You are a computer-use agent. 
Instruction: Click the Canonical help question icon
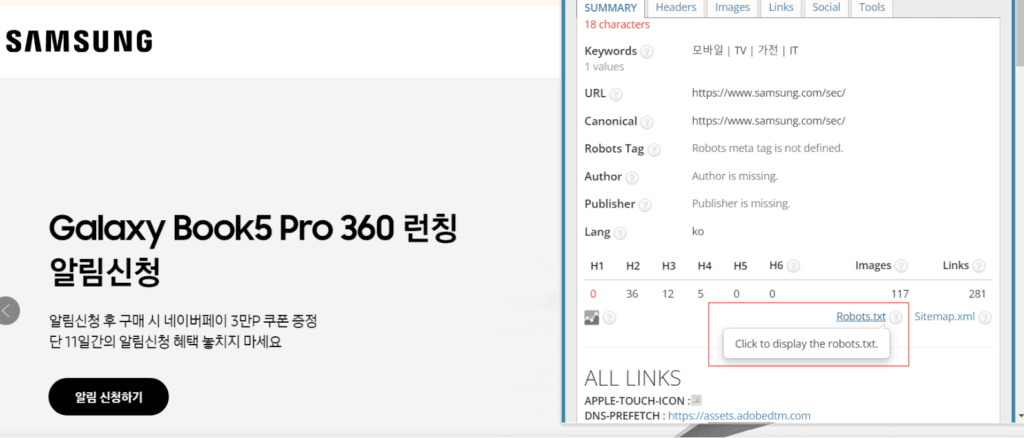coord(647,122)
